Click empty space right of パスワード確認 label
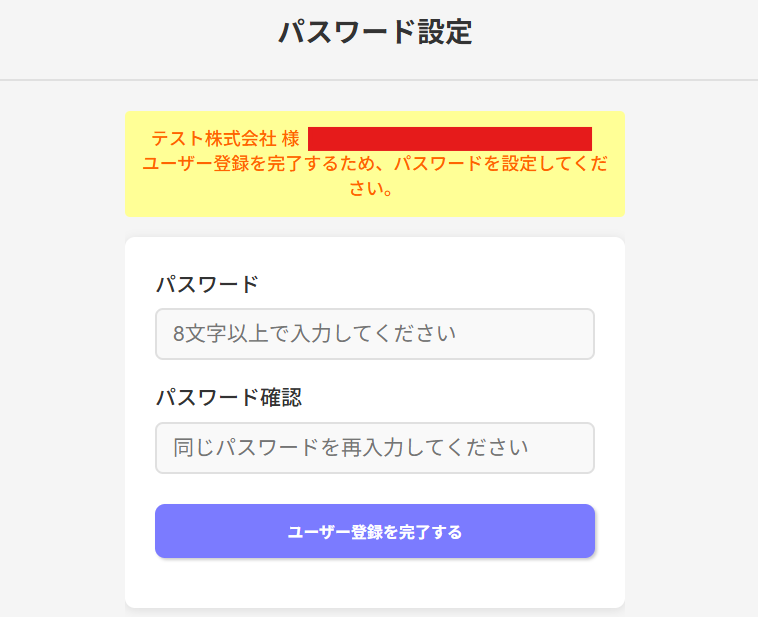 click(450, 398)
